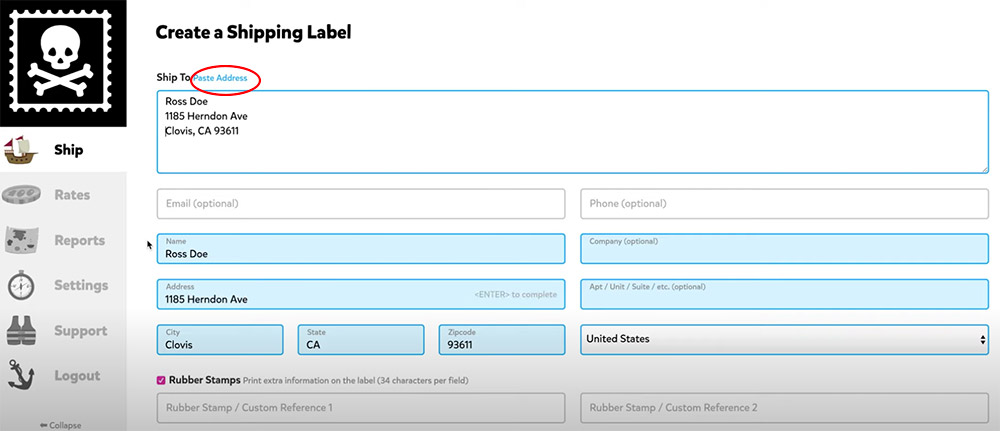Image resolution: width=1000 pixels, height=431 pixels.
Task: Select the Settings menu label
Action: (x=81, y=286)
